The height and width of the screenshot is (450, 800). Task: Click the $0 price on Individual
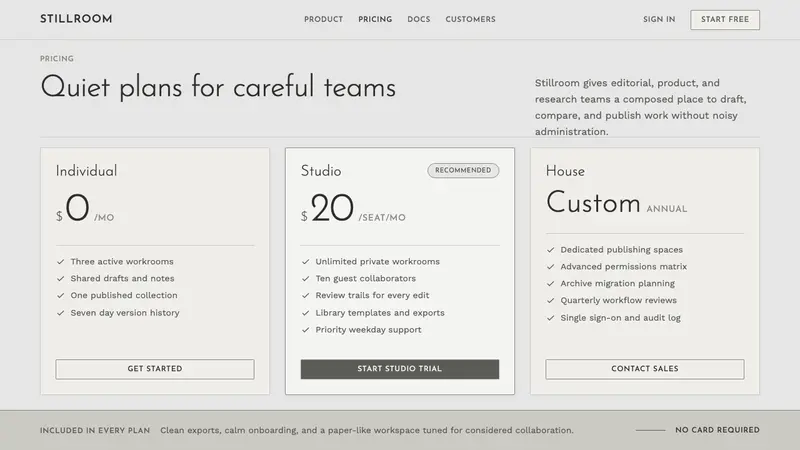coord(73,208)
